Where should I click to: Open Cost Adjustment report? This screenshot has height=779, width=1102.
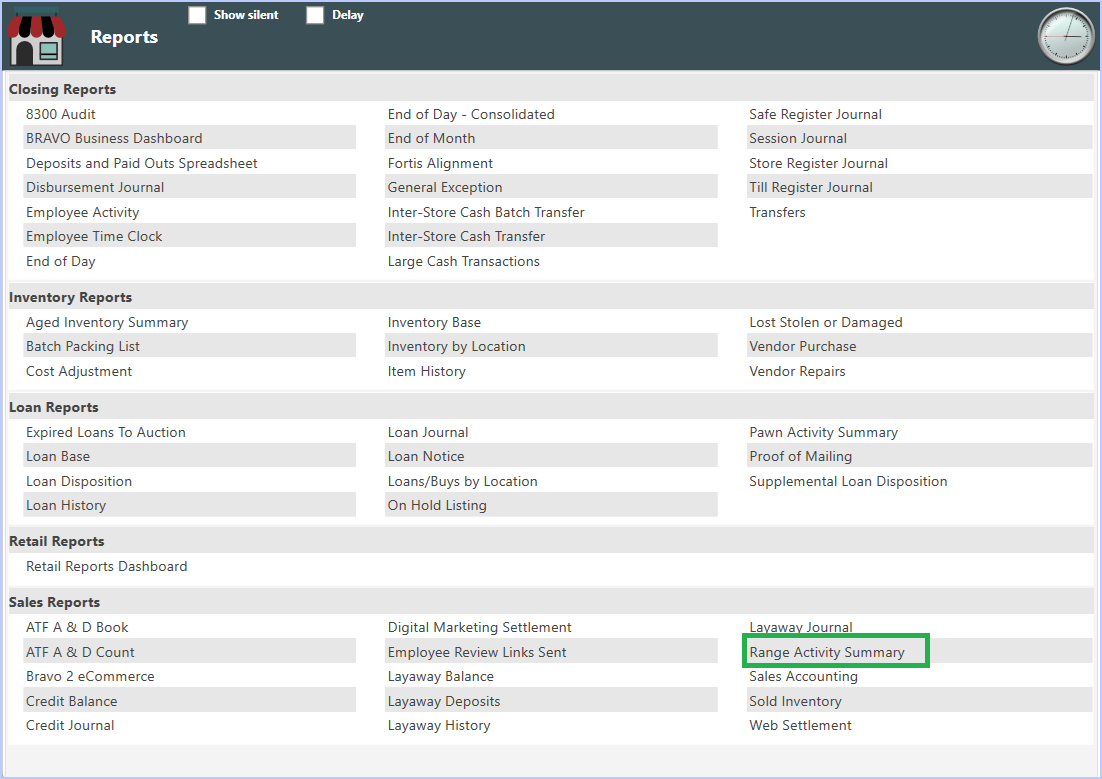(79, 371)
